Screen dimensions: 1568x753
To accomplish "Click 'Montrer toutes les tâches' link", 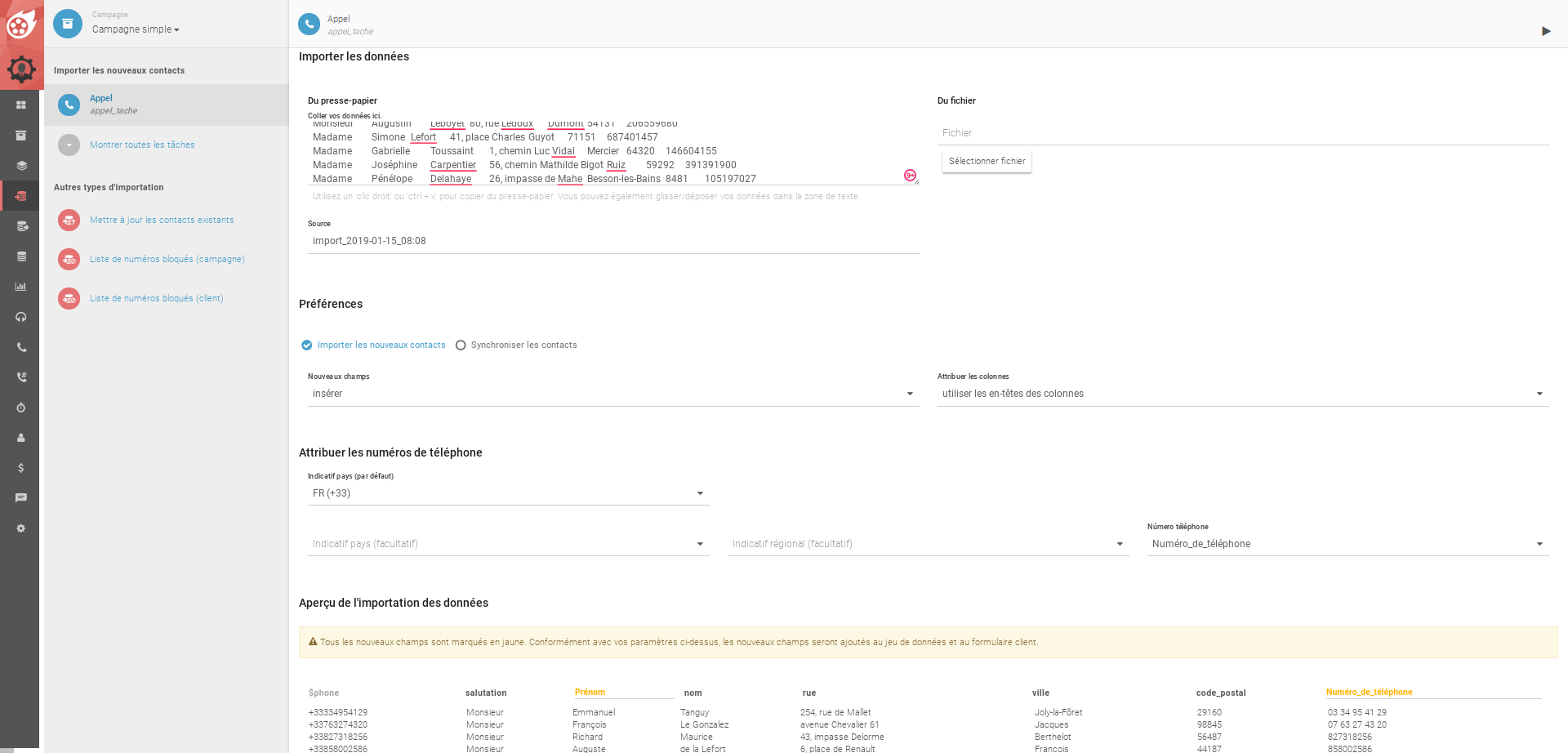I will [x=142, y=145].
